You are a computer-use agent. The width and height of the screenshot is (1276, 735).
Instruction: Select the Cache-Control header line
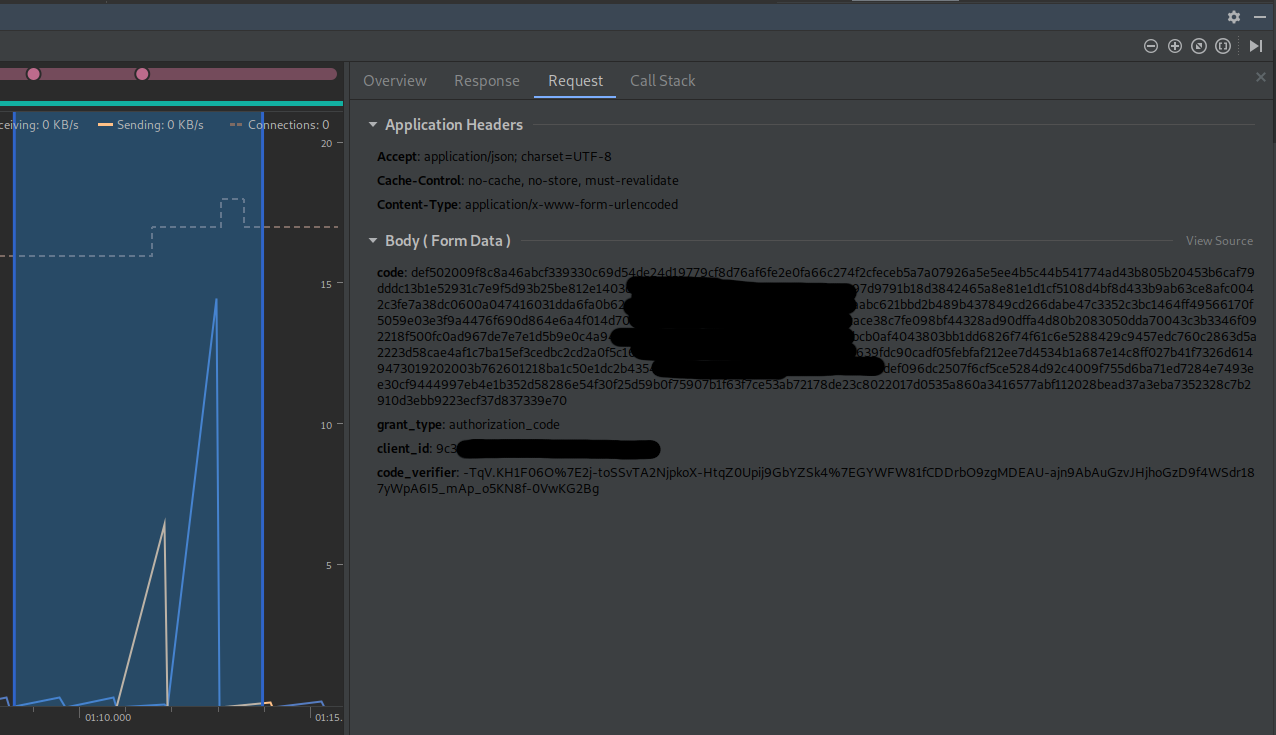[528, 181]
